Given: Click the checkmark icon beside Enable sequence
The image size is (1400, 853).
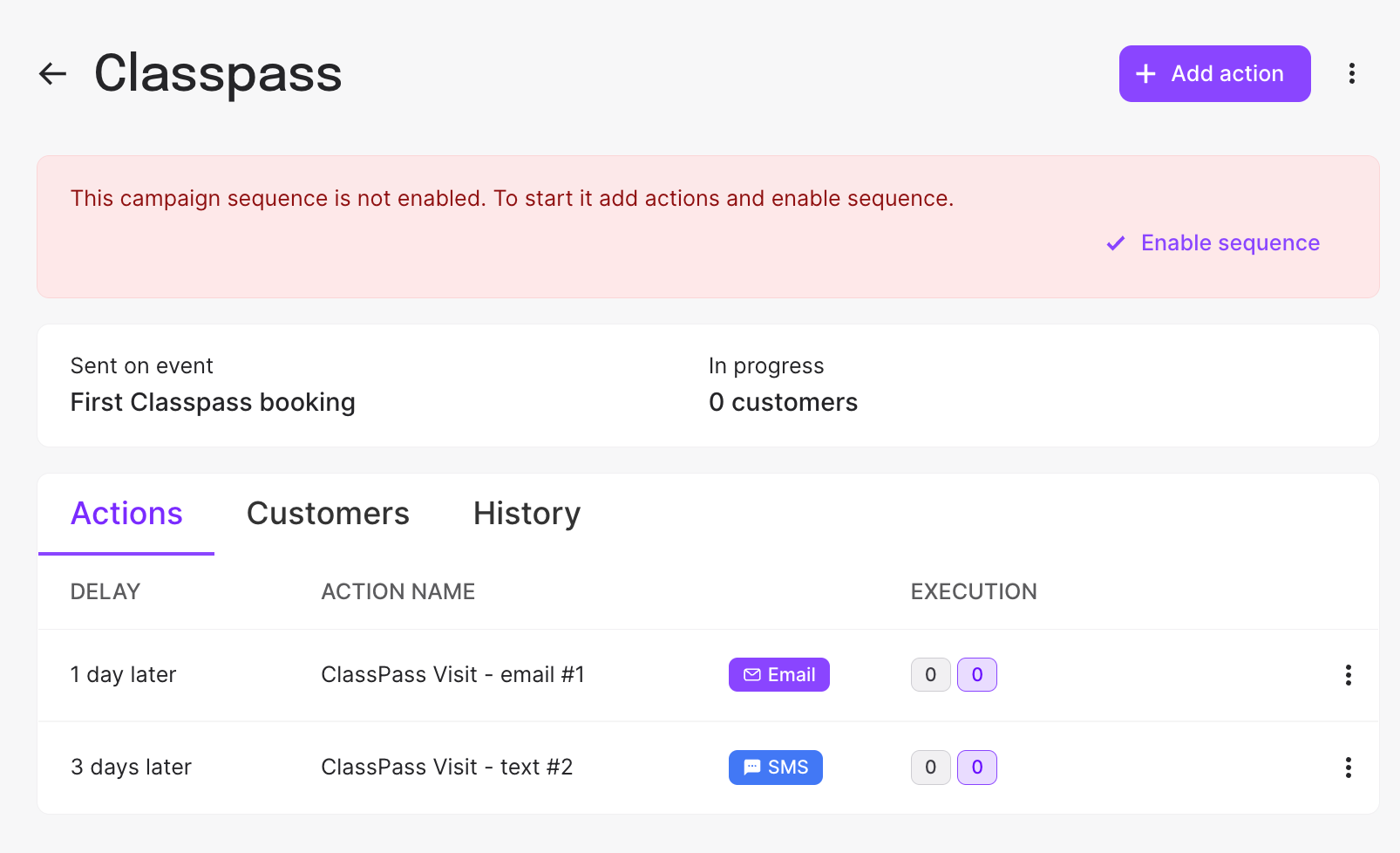Looking at the screenshot, I should point(1116,243).
